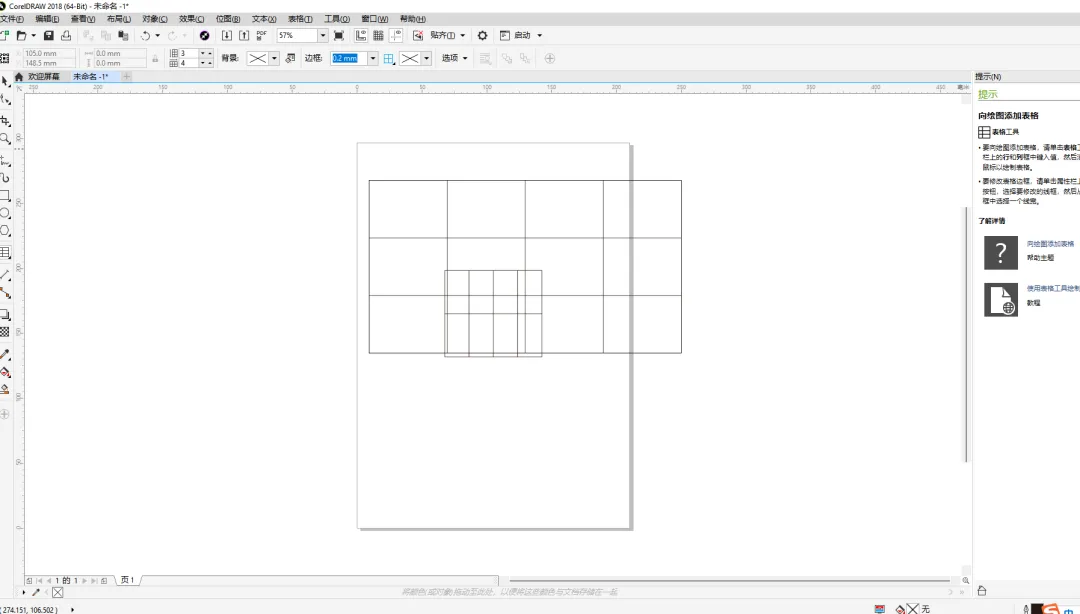This screenshot has height=614, width=1080.
Task: Select the Parallel Dimension tool
Action: (x=5, y=274)
